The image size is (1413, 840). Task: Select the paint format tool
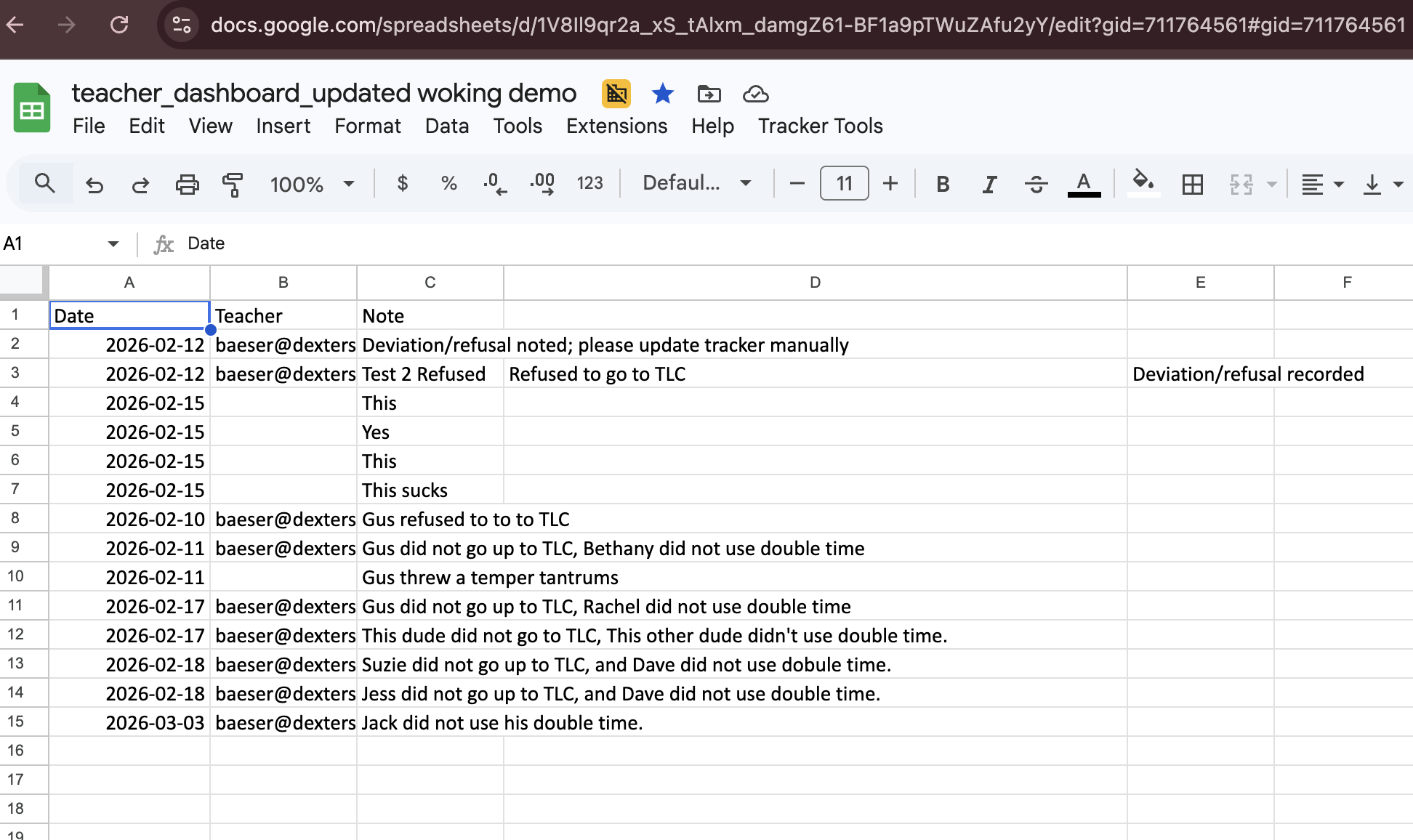coord(233,185)
